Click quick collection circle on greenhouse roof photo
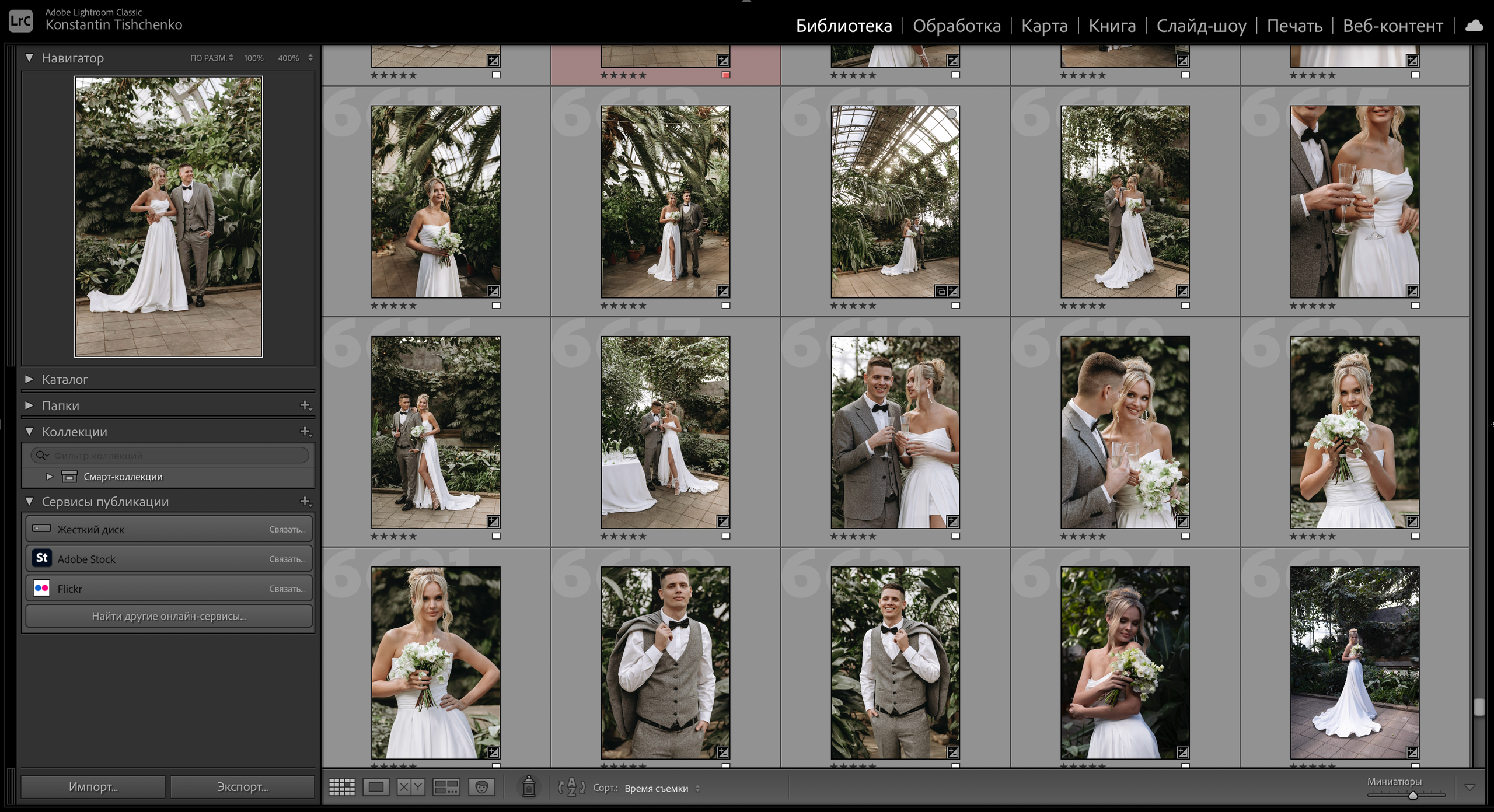 pos(952,114)
